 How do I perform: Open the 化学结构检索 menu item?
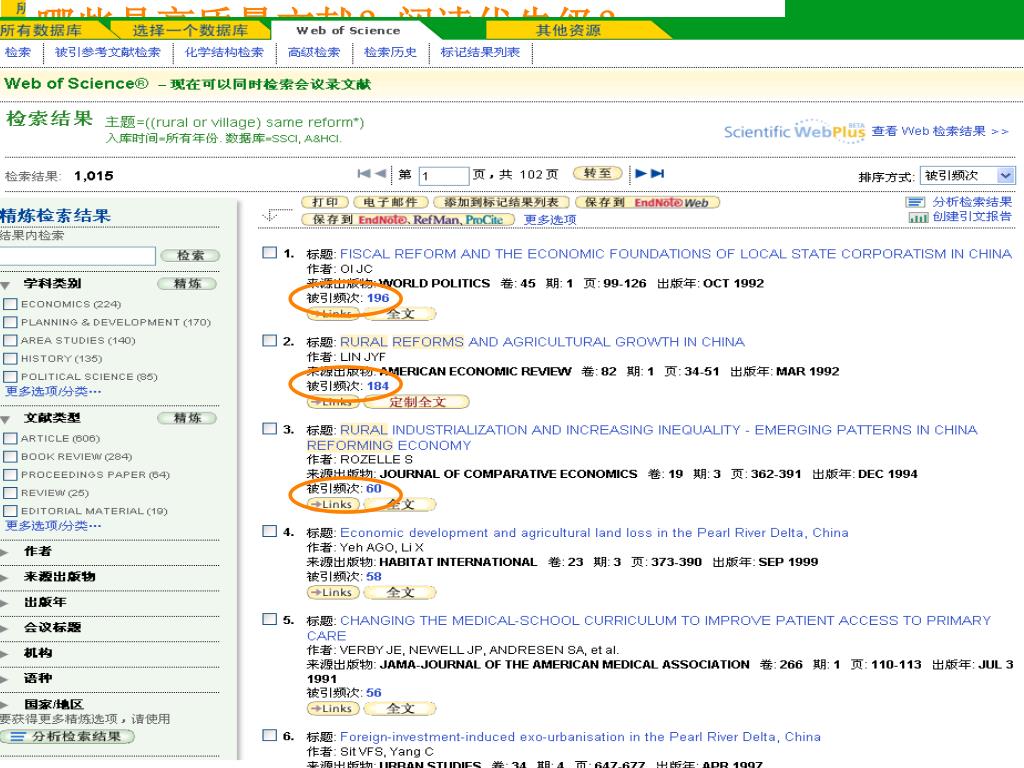click(225, 52)
